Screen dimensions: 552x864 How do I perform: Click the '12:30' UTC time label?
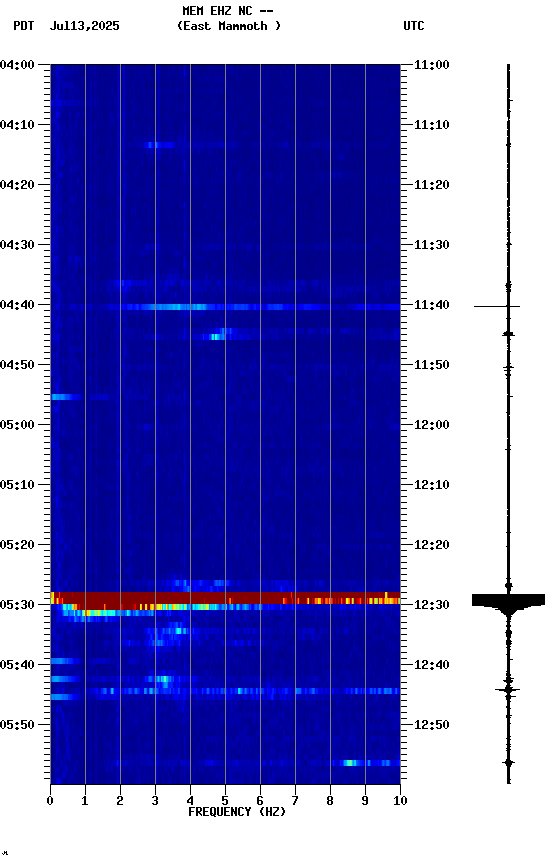click(x=432, y=605)
